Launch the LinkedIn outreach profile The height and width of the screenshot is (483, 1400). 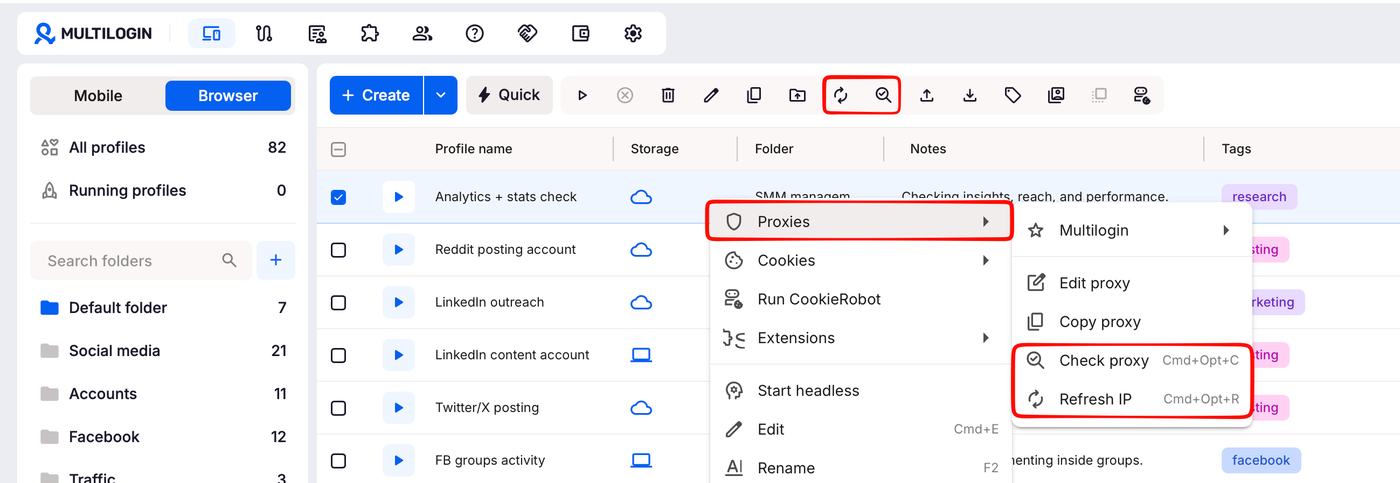(399, 302)
